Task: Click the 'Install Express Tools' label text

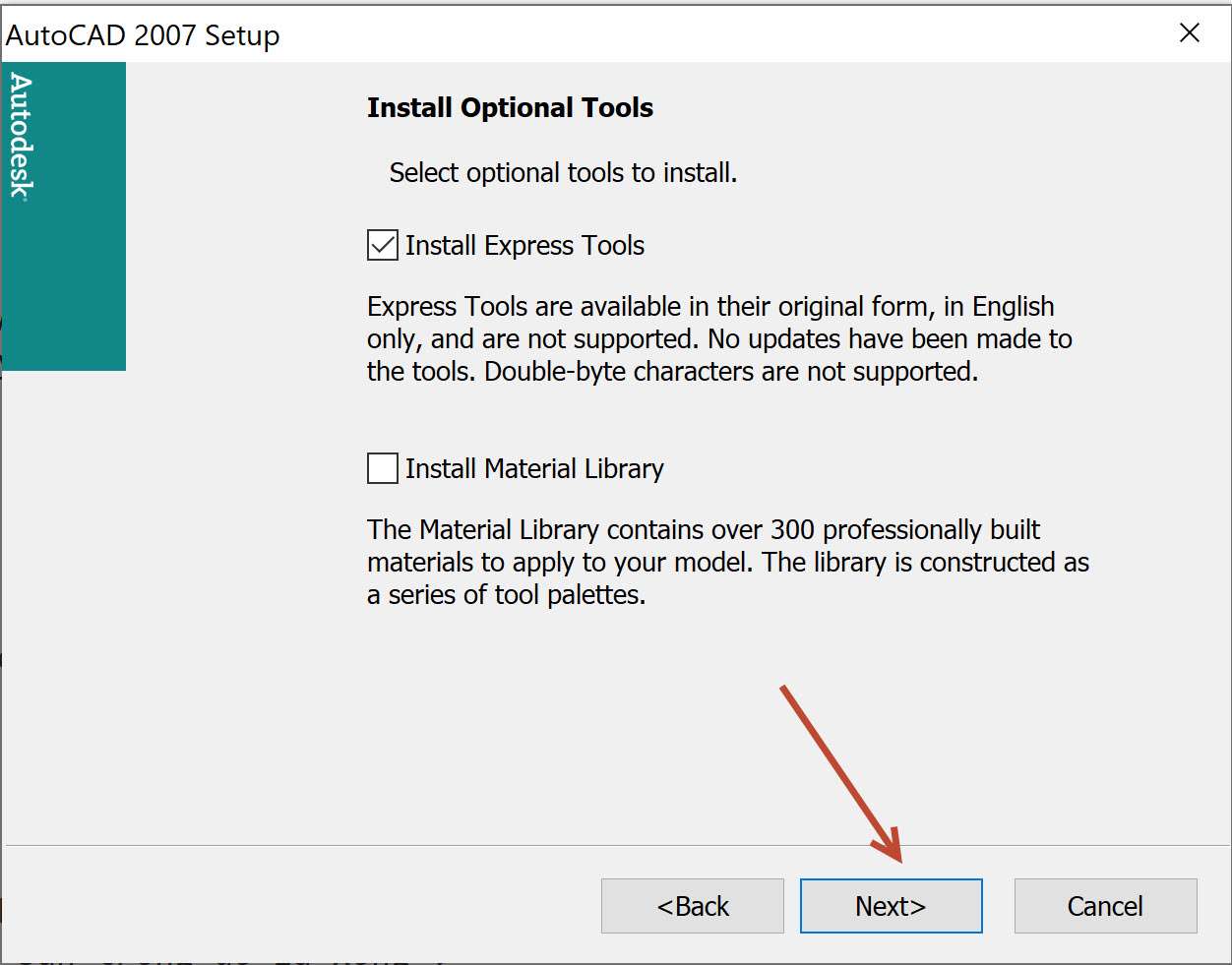Action: [x=524, y=246]
